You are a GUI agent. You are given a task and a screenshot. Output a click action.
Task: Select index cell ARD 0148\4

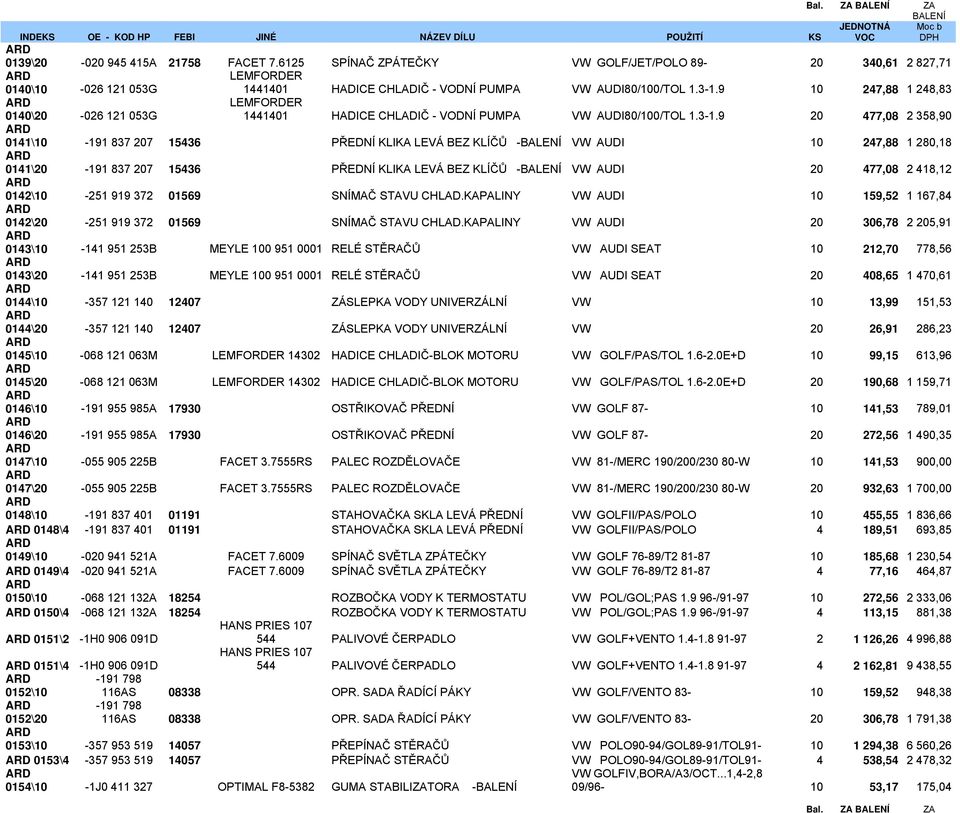[x=37, y=530]
